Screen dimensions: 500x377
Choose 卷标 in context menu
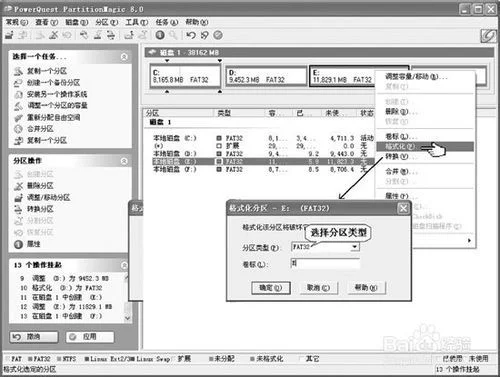(425, 136)
